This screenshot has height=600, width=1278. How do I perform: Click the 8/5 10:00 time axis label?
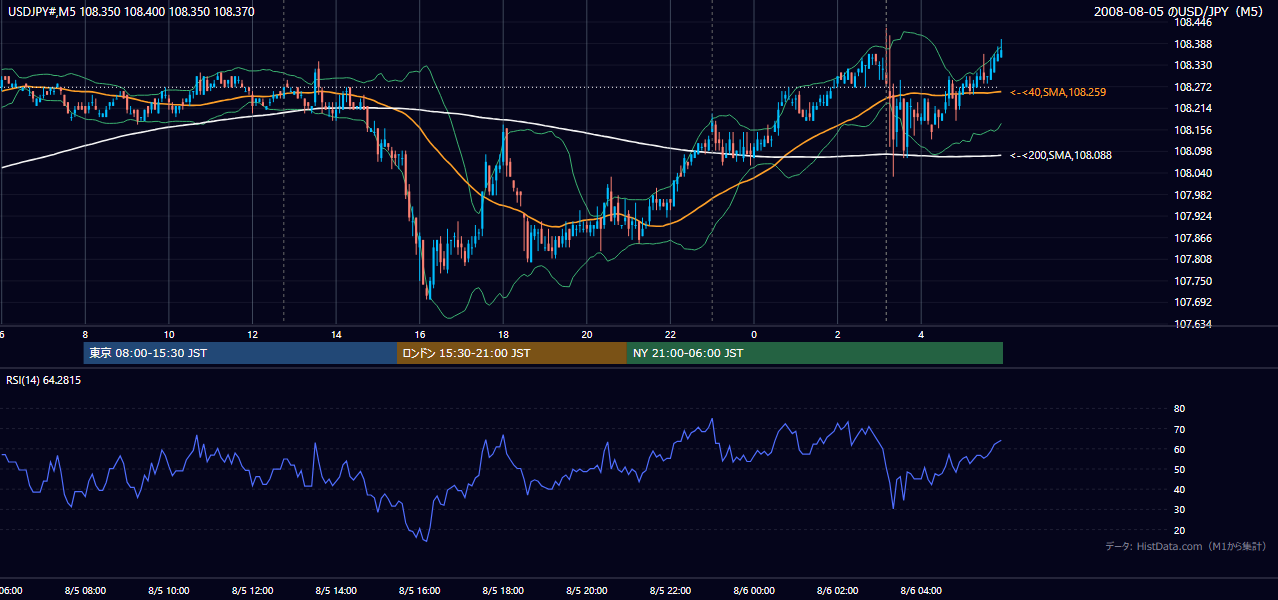169,590
